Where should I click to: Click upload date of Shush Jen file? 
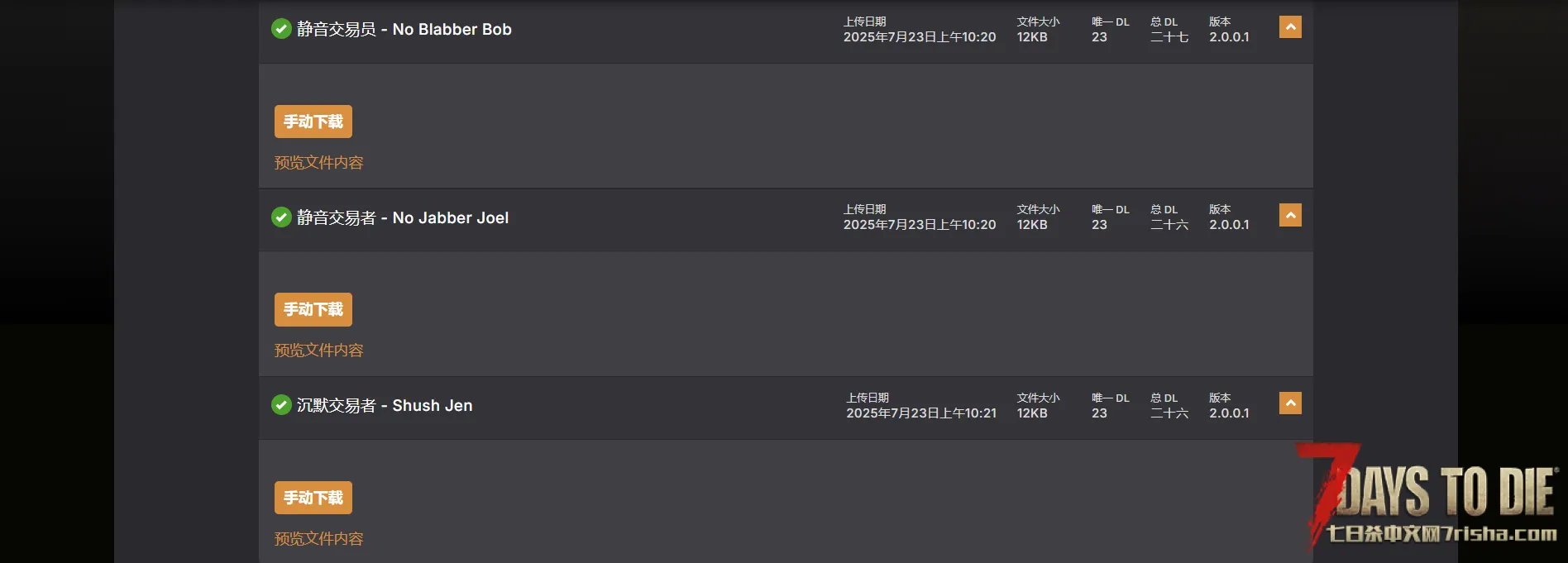coord(921,413)
